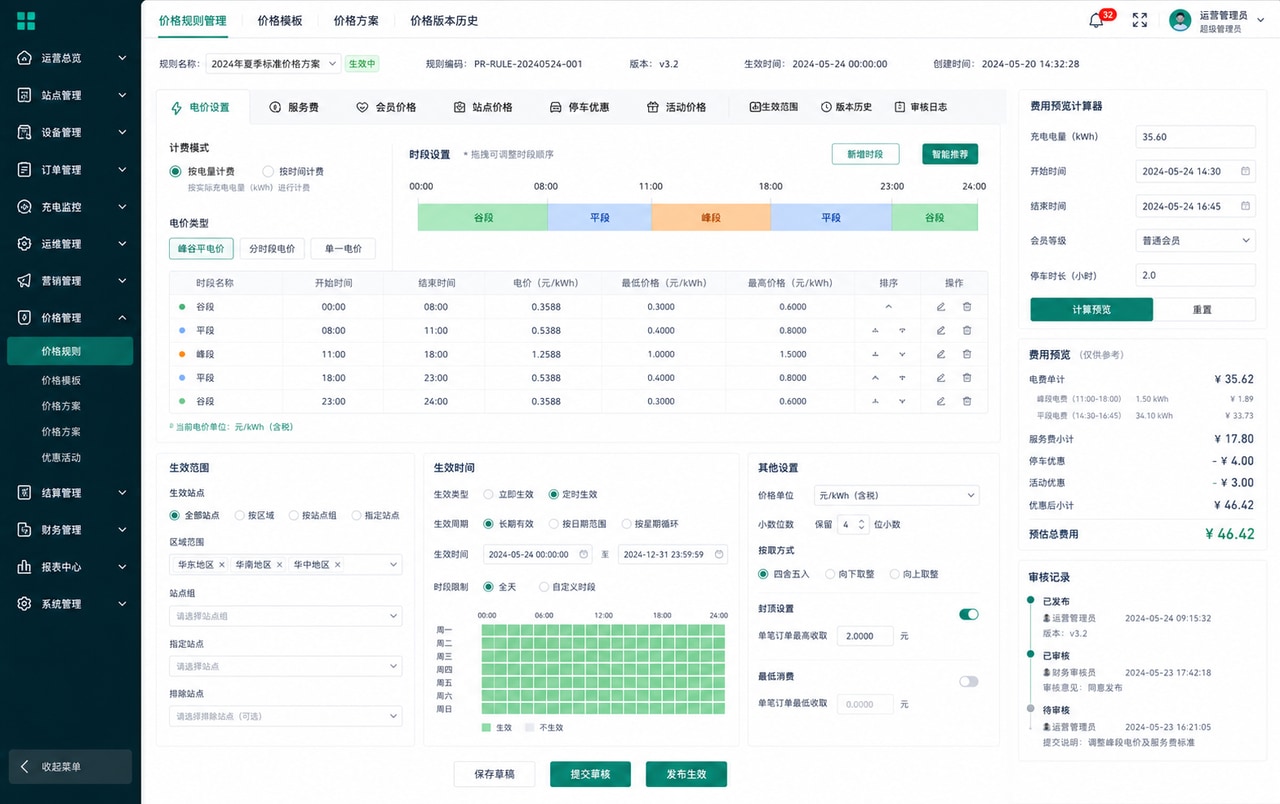
Task: Click the 平段 segment starting at 08:00
Action: (599, 217)
